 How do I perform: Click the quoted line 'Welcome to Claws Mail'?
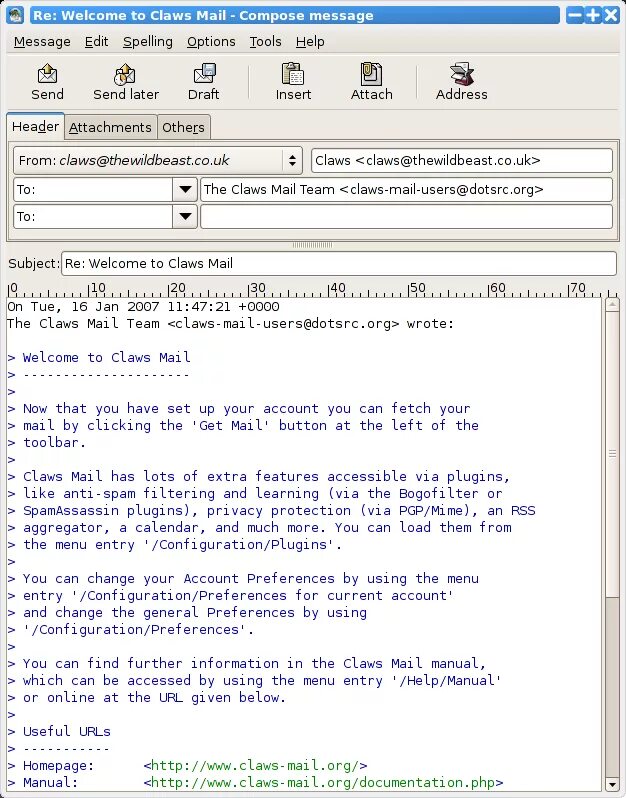click(106, 357)
